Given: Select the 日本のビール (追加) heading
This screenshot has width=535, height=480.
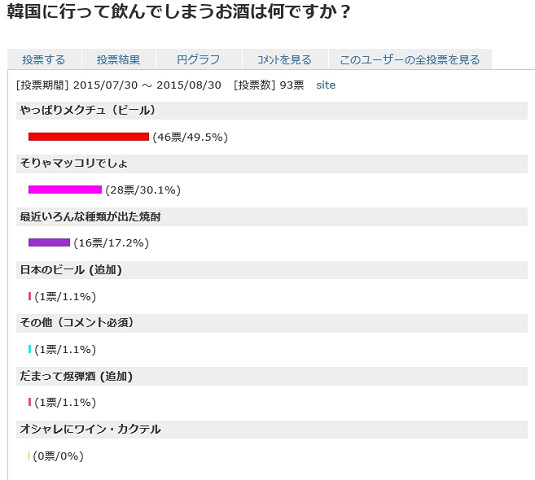Looking at the screenshot, I should click(x=272, y=270).
